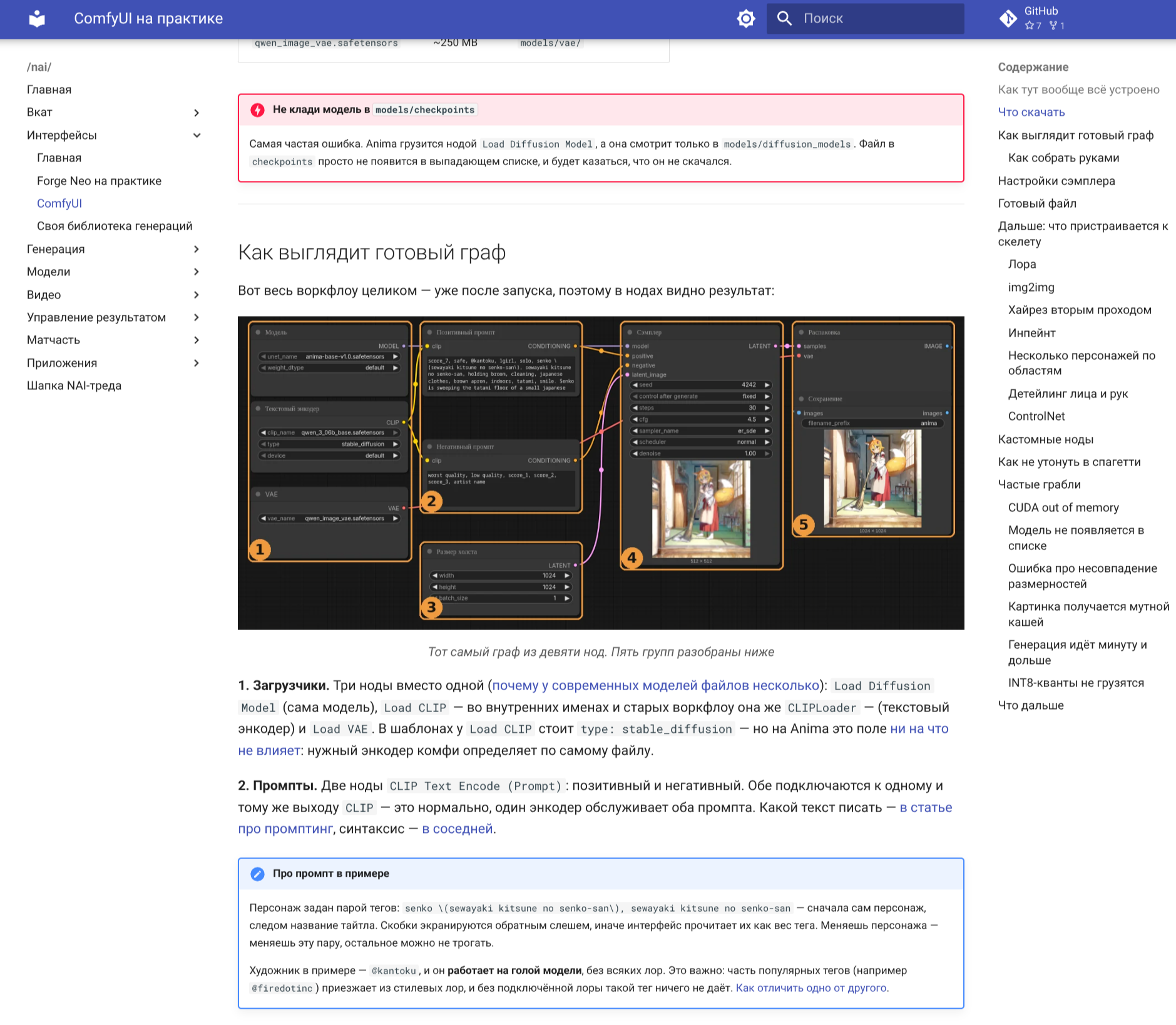Open the Вкат navigation section

(39, 112)
